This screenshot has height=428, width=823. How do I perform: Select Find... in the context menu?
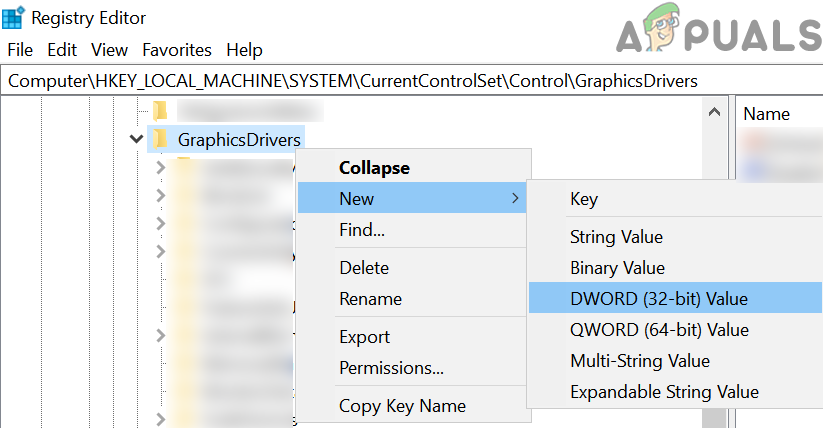[x=362, y=230]
